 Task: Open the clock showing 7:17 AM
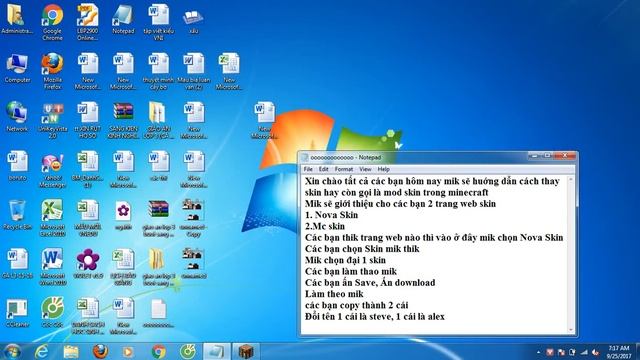619,352
